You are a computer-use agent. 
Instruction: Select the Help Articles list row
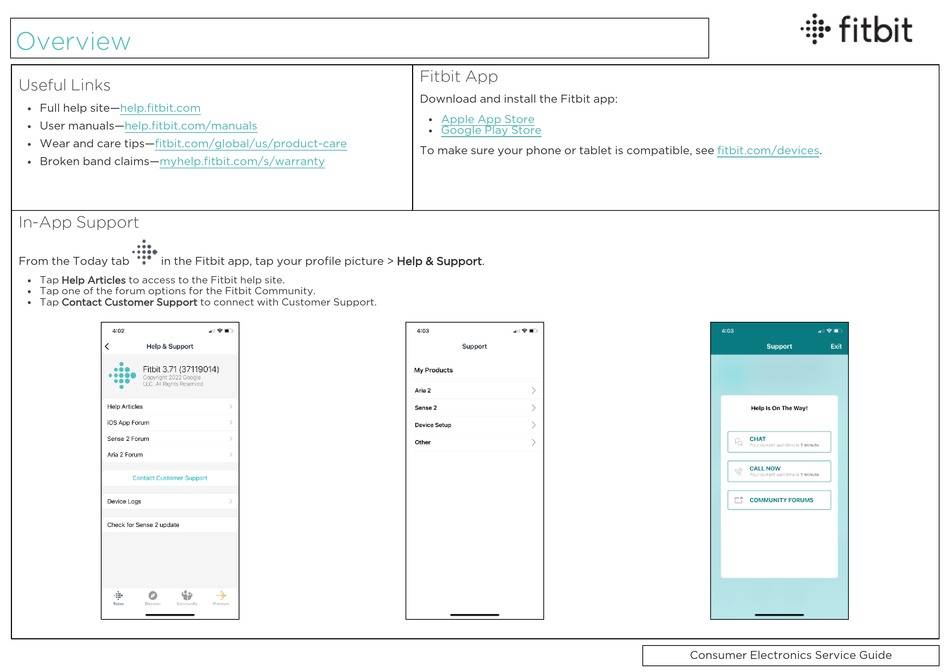170,407
